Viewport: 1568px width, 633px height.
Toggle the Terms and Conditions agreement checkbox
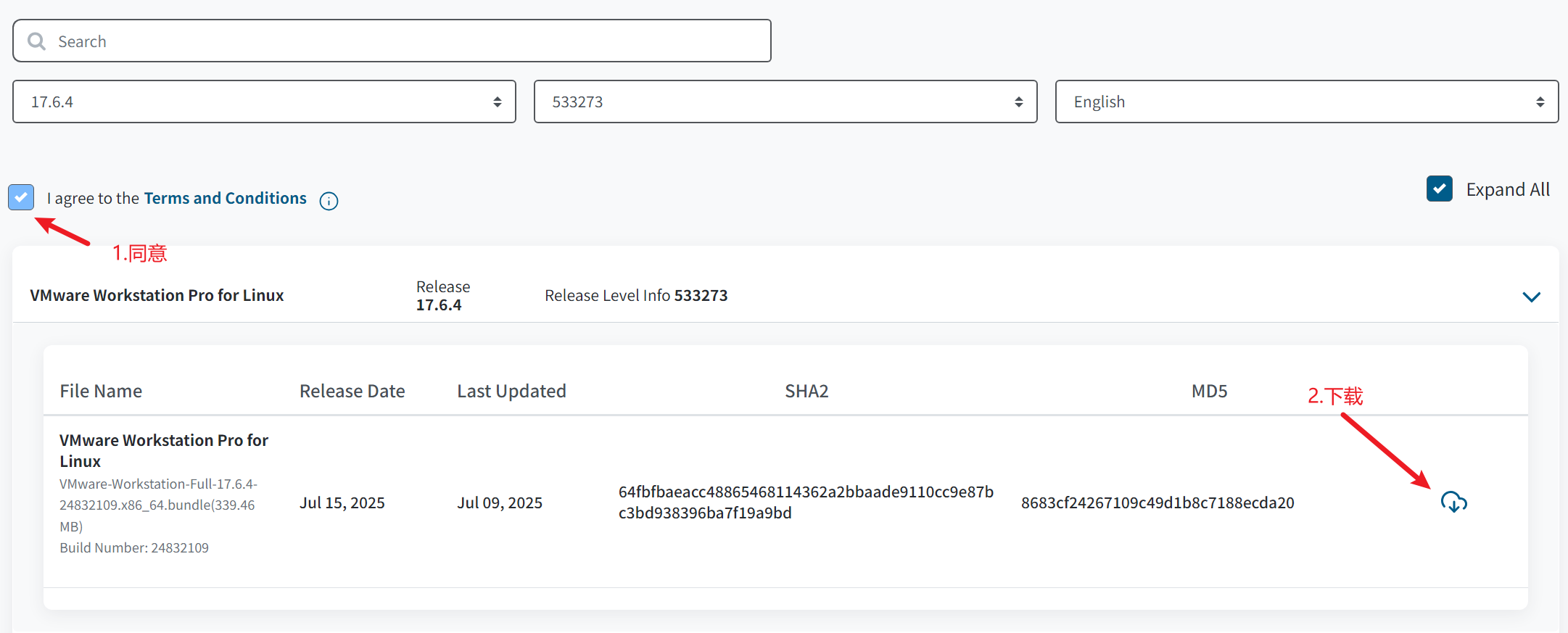coord(21,197)
